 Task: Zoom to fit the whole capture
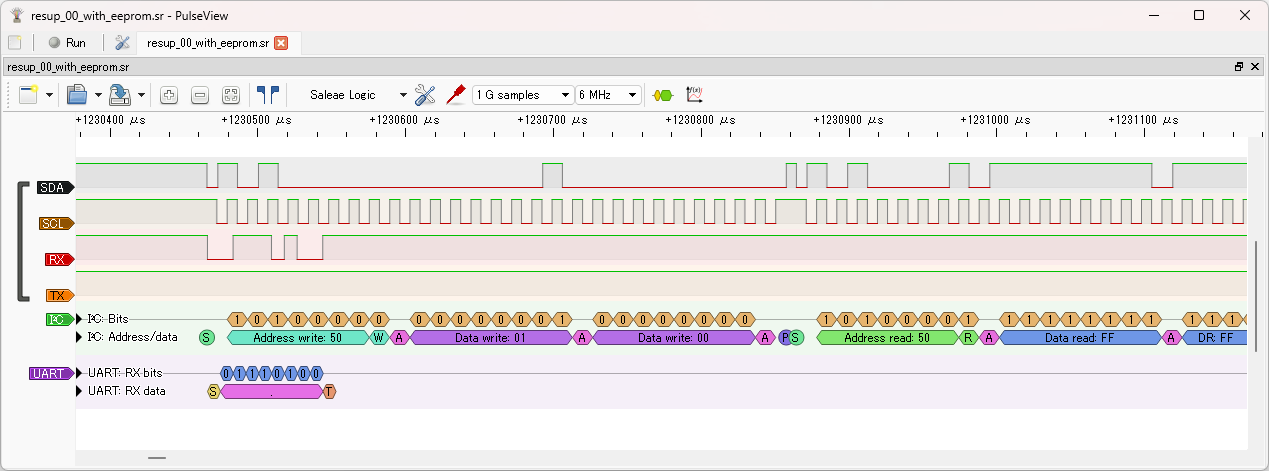click(x=231, y=95)
